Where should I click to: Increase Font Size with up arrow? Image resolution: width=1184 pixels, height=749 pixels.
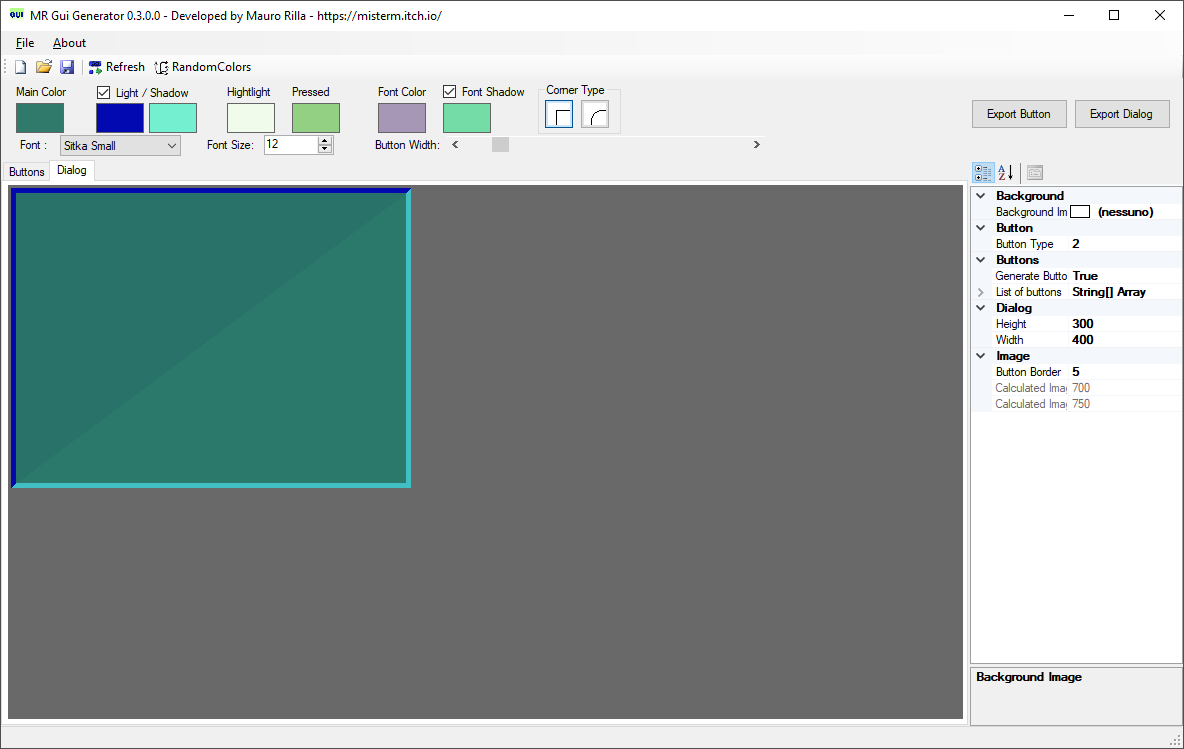[325, 140]
